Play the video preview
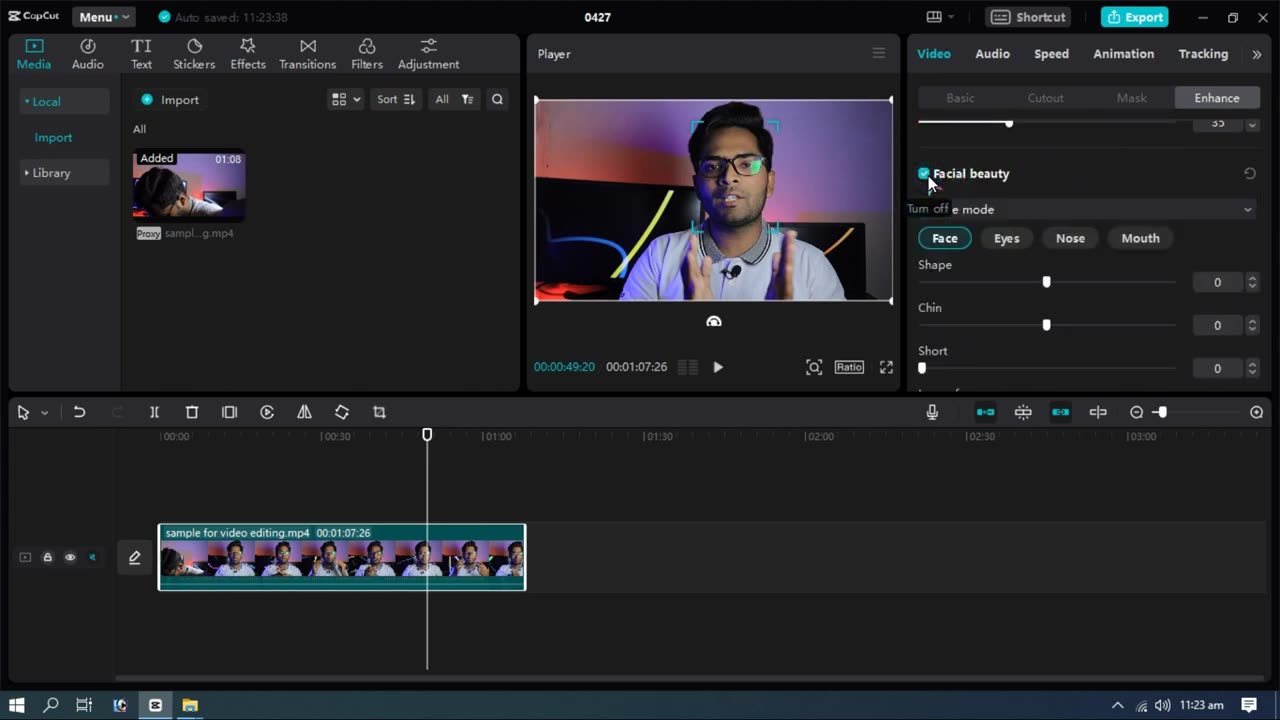The image size is (1280, 720). (718, 367)
